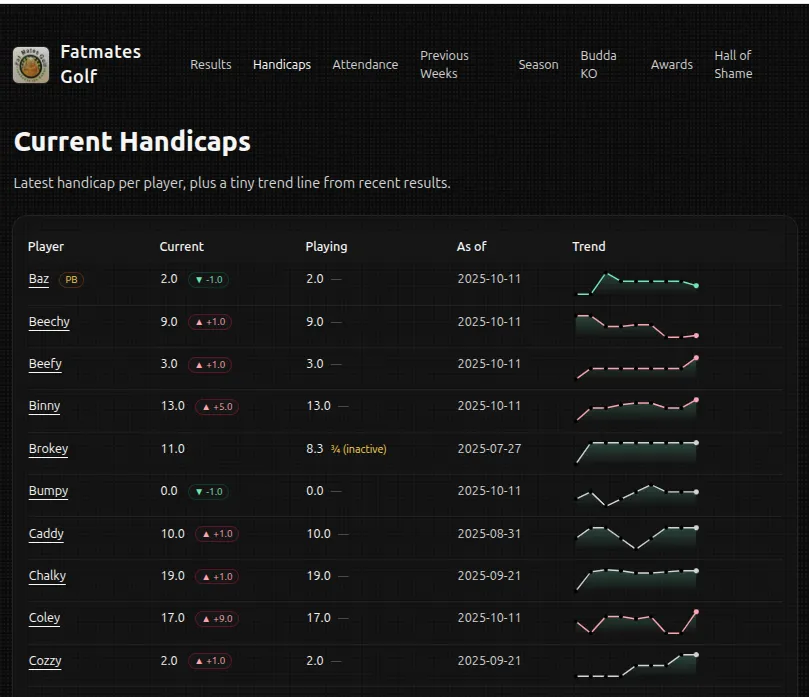Viewport: 809px width, 697px height.
Task: Click Binny's +5.0 handicap change badge
Action: coord(218,407)
